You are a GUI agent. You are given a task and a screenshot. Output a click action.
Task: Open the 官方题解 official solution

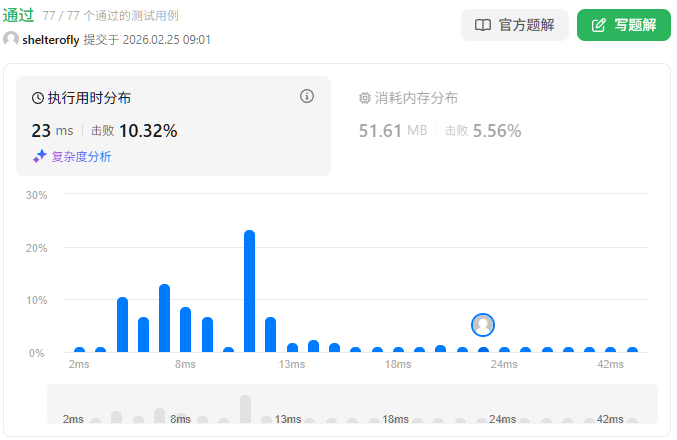(x=514, y=25)
